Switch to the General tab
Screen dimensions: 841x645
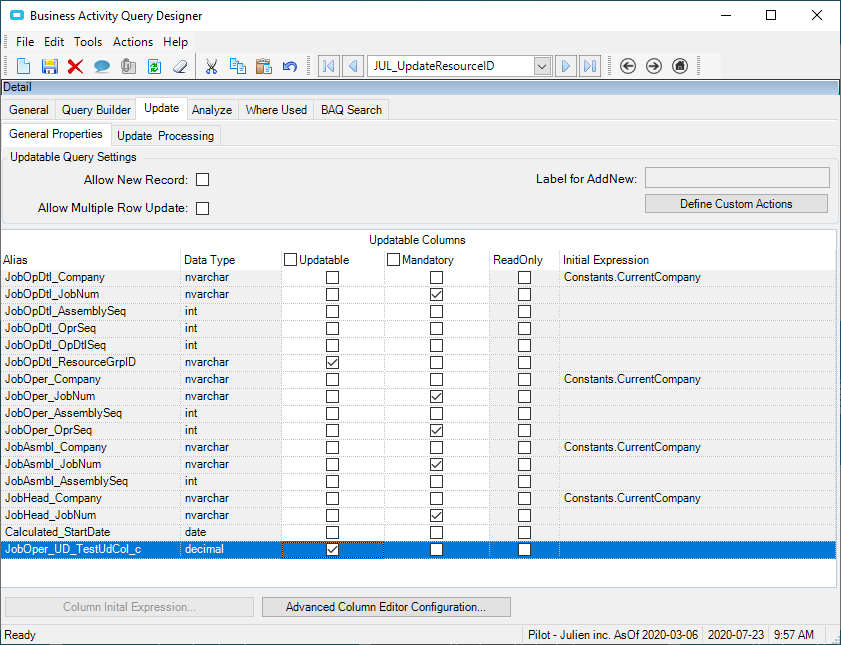pyautogui.click(x=28, y=110)
